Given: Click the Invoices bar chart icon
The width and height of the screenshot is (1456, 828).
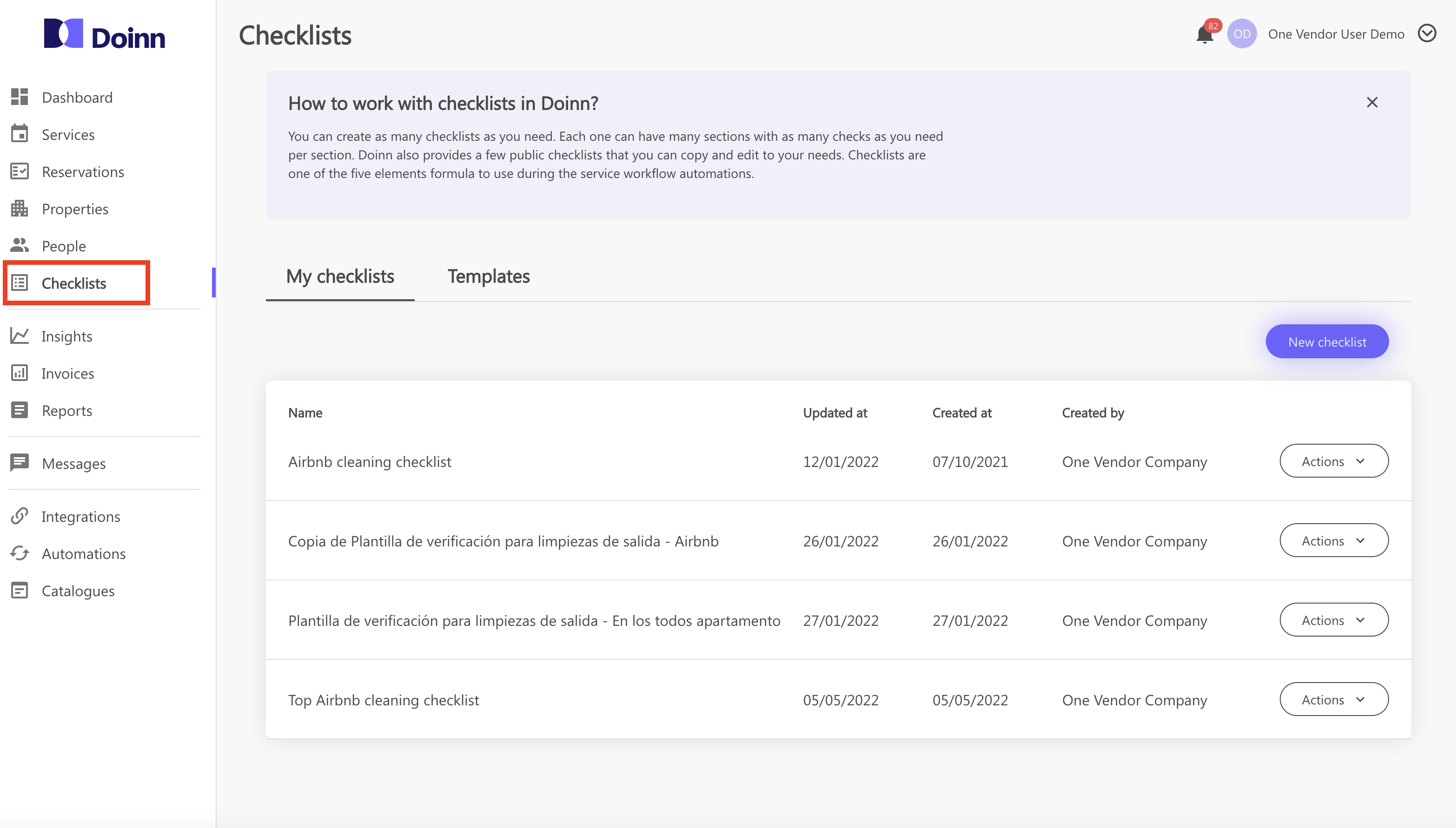Looking at the screenshot, I should (20, 373).
